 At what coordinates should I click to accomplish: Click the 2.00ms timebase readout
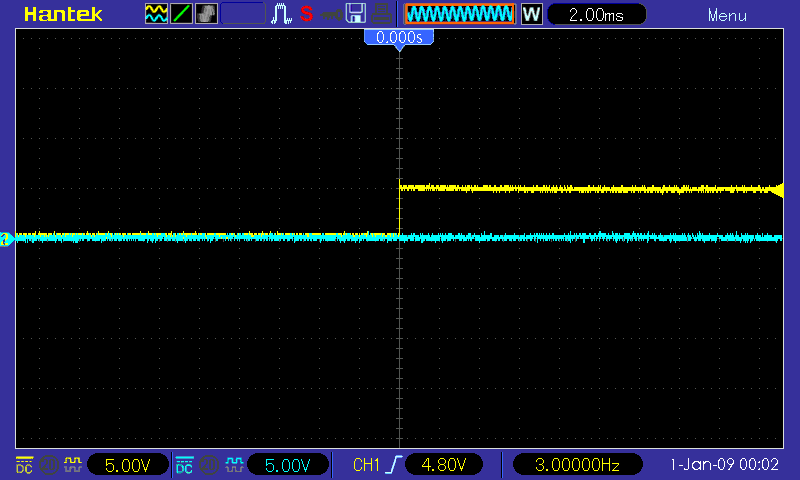pos(596,14)
